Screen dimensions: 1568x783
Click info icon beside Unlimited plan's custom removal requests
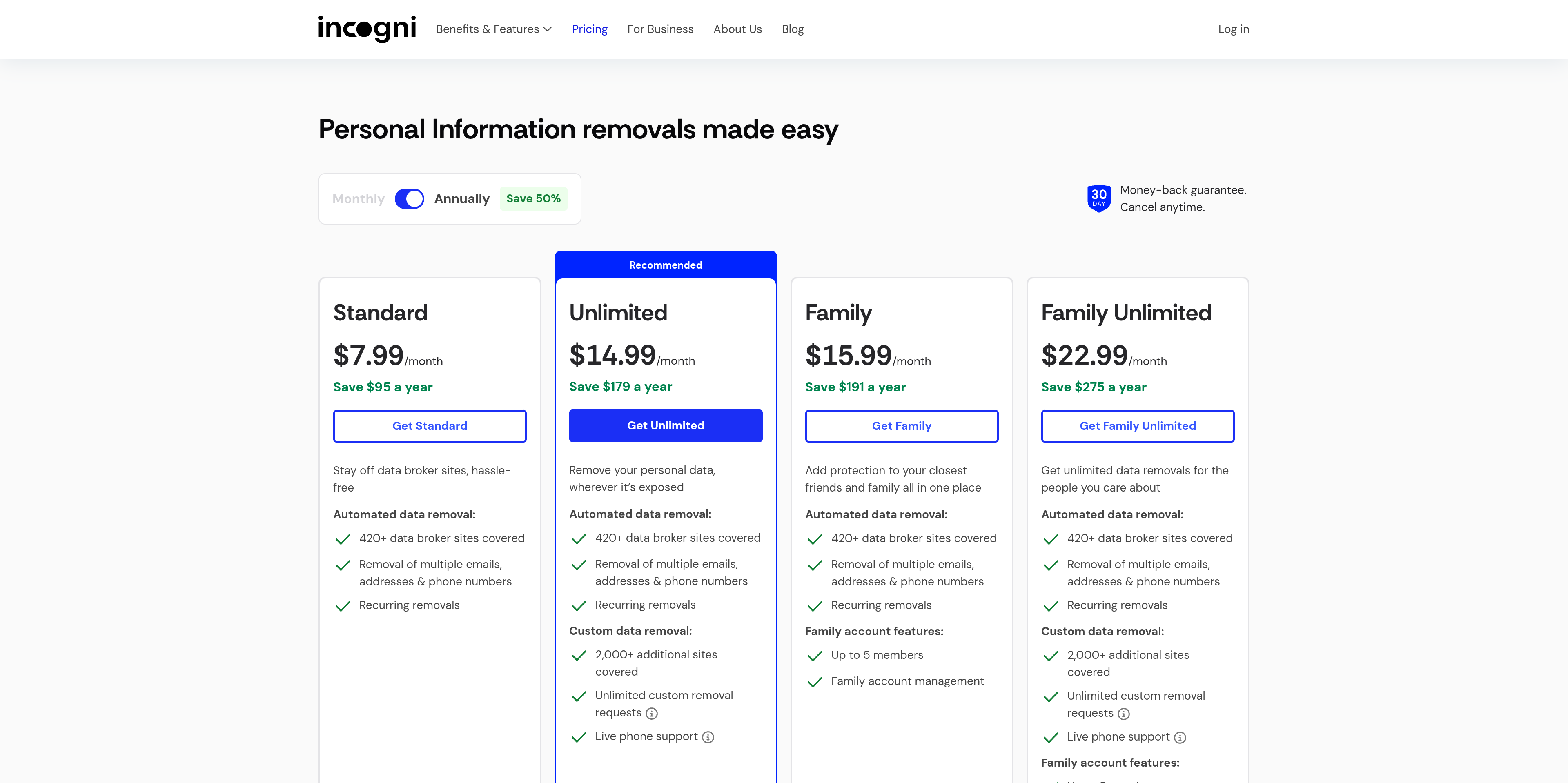[x=651, y=713]
